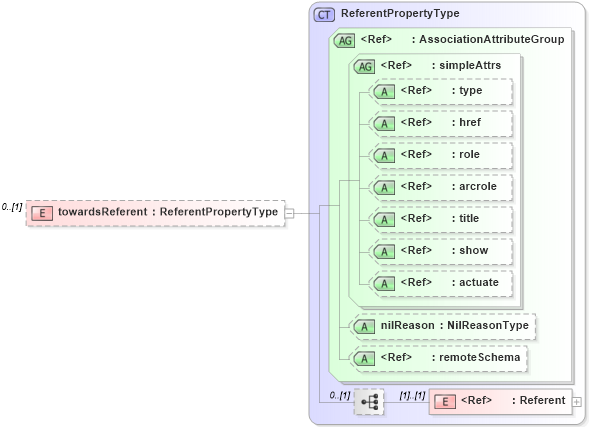Expand the Referent element node

pos(577,402)
